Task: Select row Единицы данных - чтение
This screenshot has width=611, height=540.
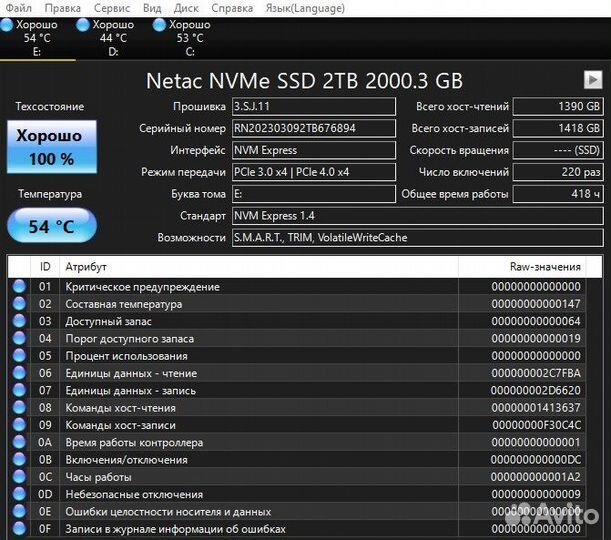Action: [x=297, y=373]
